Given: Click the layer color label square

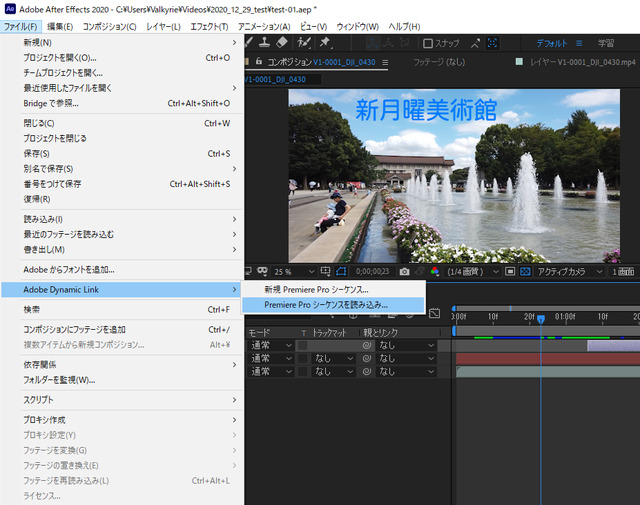Looking at the screenshot, I should tap(519, 62).
